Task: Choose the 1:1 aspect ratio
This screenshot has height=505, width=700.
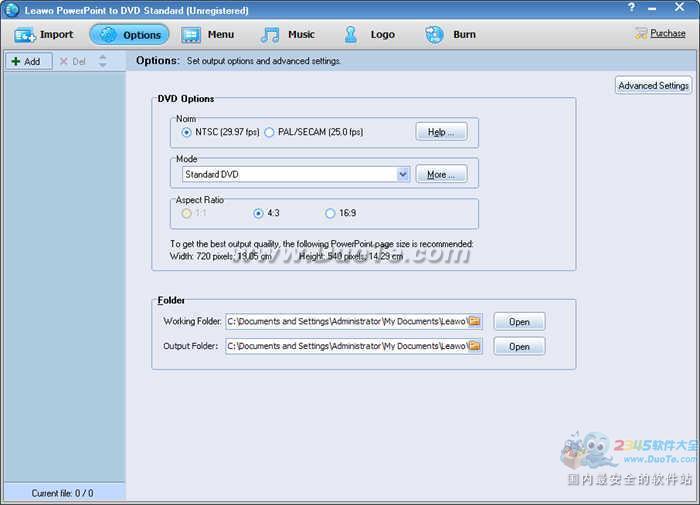Action: (x=194, y=213)
